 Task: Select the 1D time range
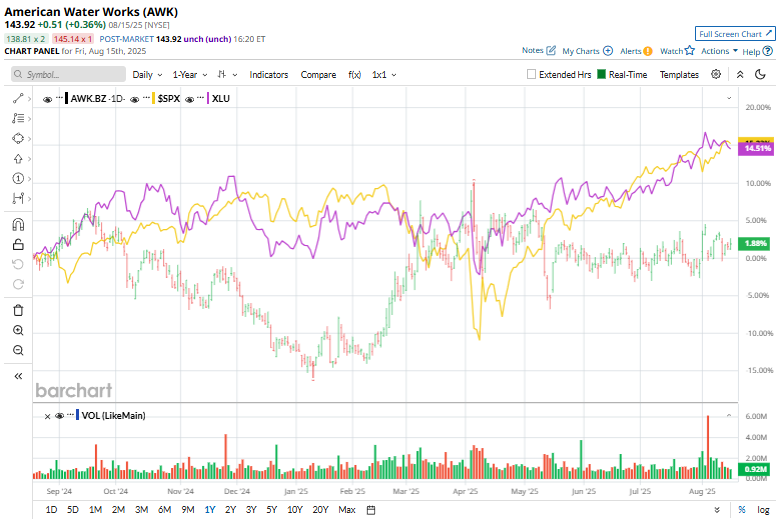(x=51, y=510)
